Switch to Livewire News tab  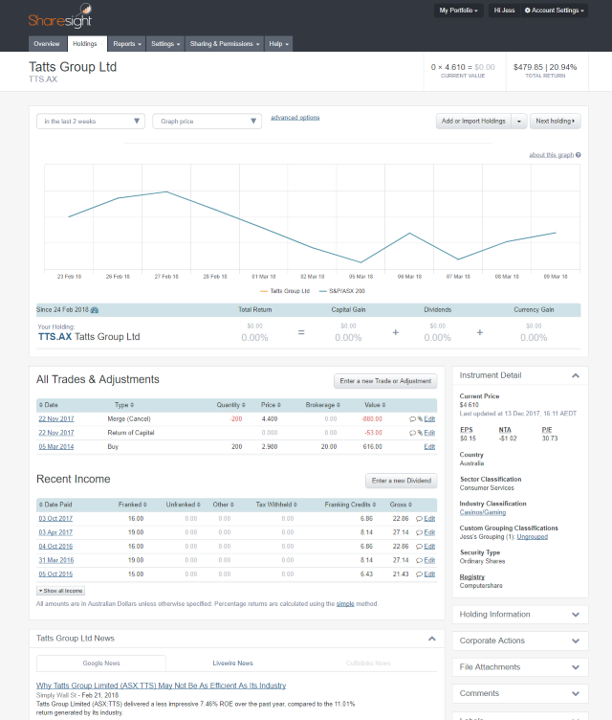coord(233,664)
